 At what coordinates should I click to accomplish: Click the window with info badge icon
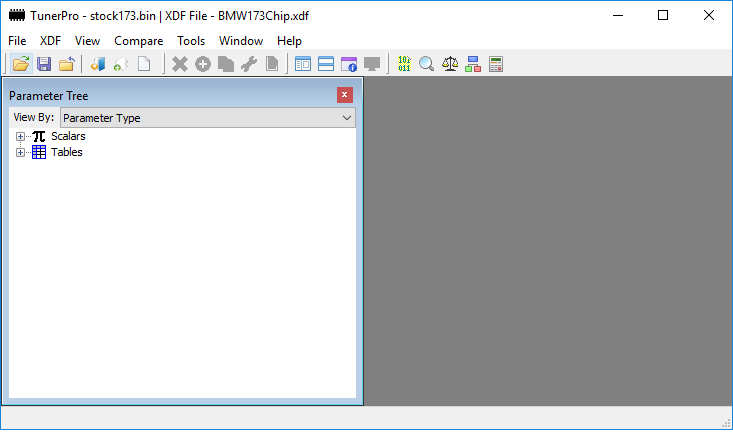point(349,64)
